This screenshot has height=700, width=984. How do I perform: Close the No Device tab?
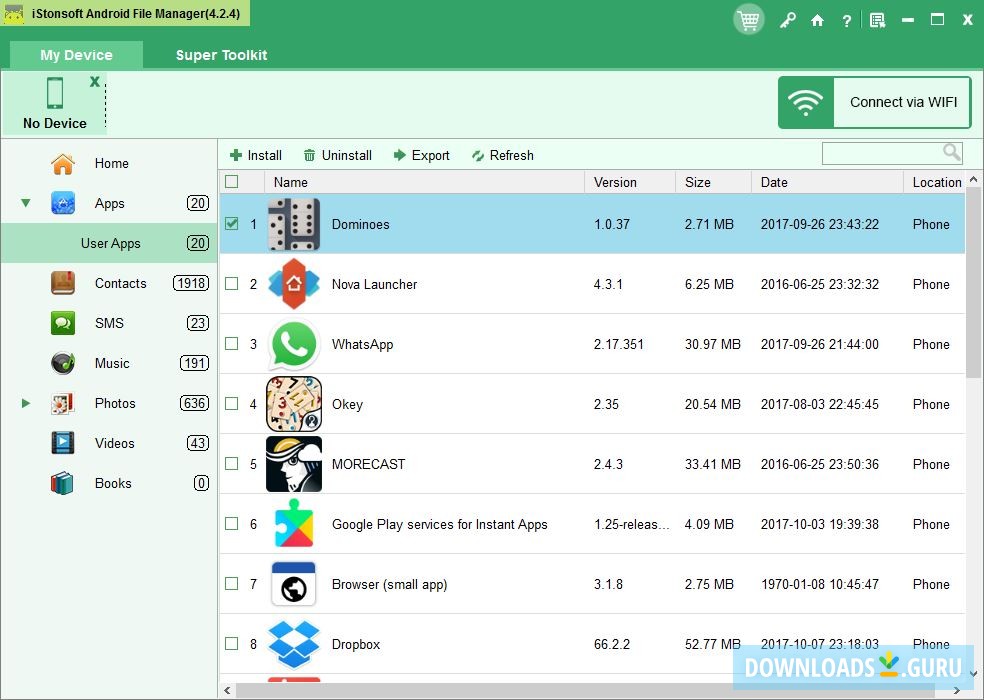pyautogui.click(x=95, y=81)
